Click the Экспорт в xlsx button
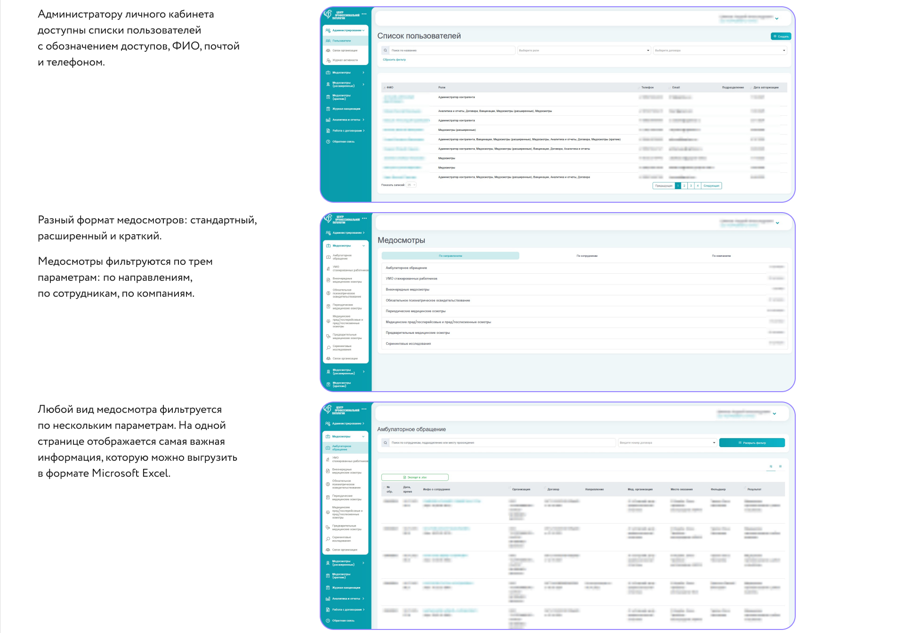 [415, 477]
